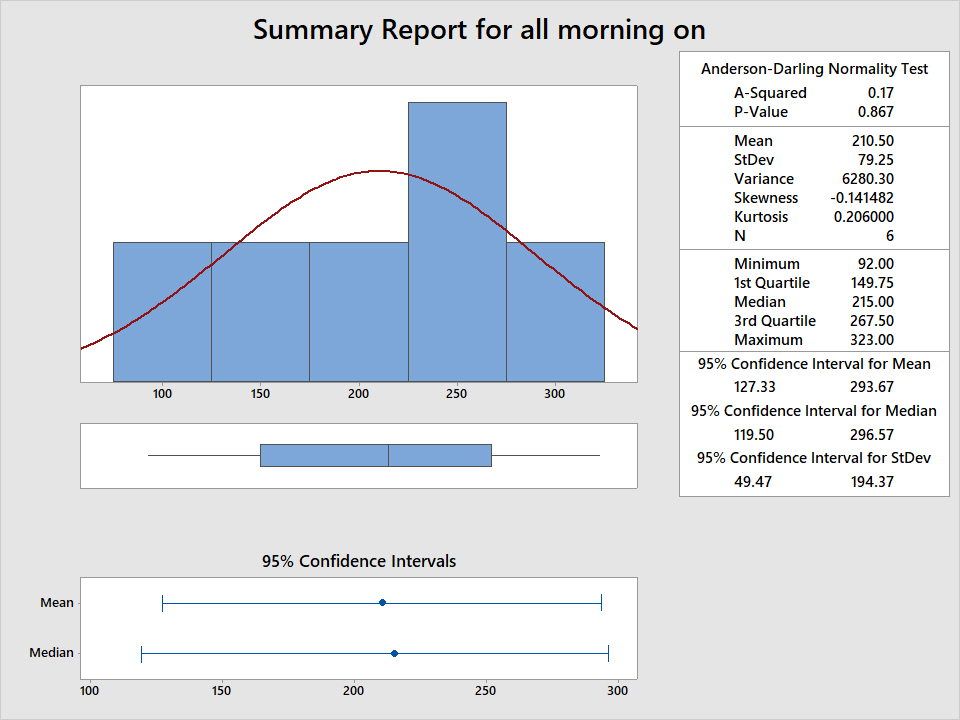The height and width of the screenshot is (720, 960).
Task: Click the "1st Quartile" label
Action: 772,283
